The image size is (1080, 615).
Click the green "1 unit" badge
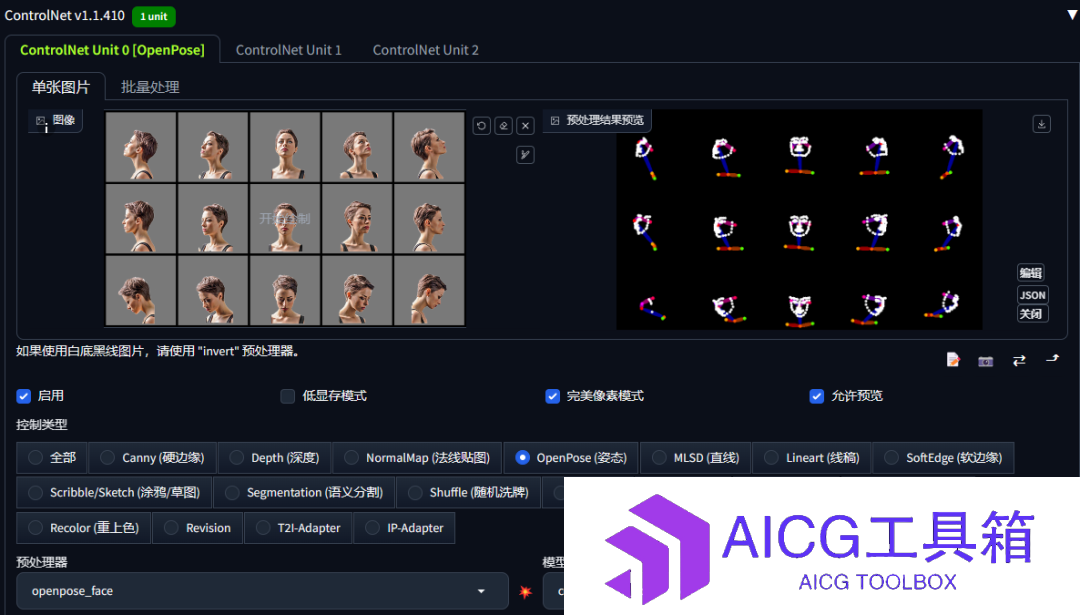click(154, 17)
